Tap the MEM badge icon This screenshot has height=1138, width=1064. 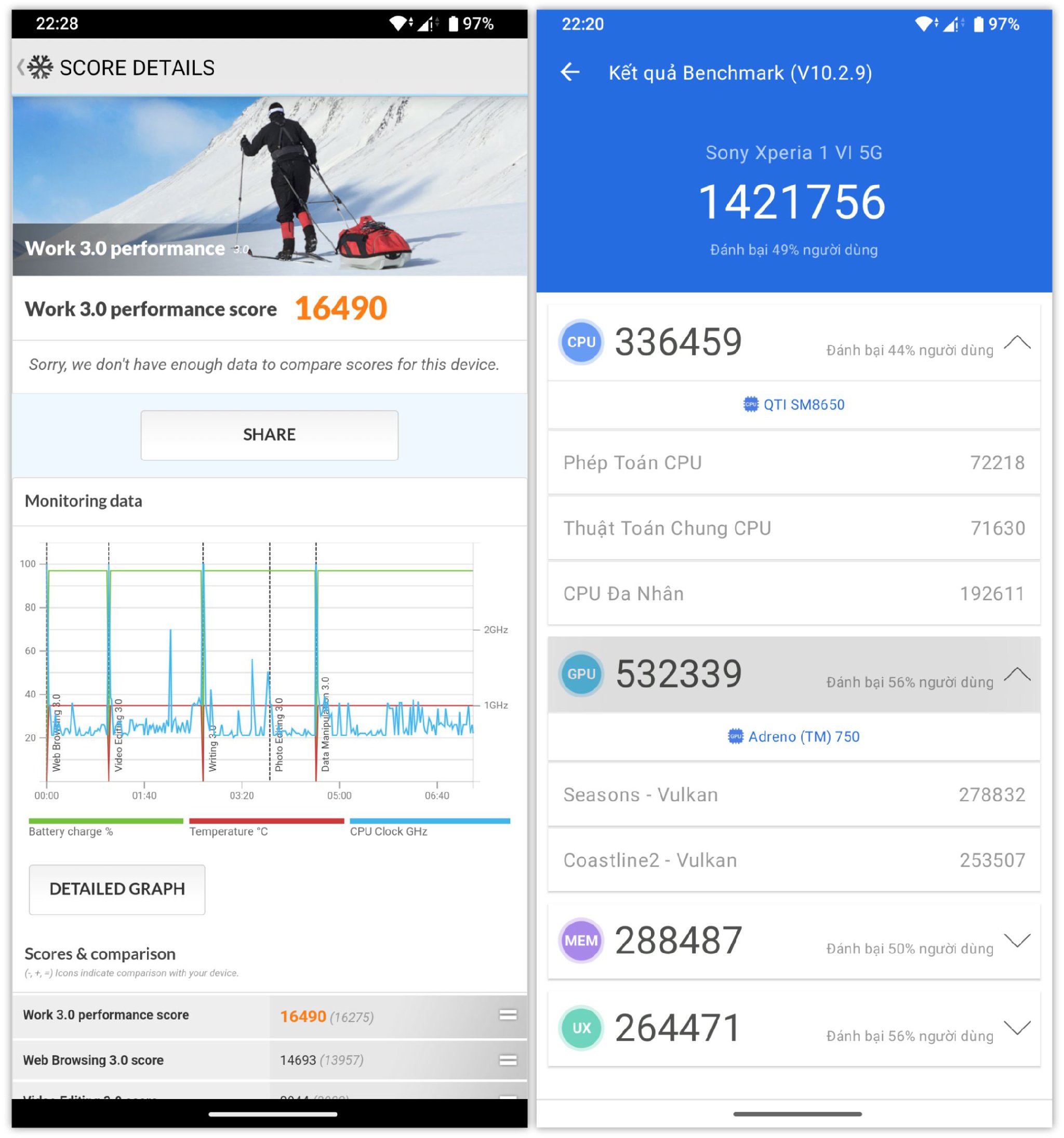pos(581,941)
